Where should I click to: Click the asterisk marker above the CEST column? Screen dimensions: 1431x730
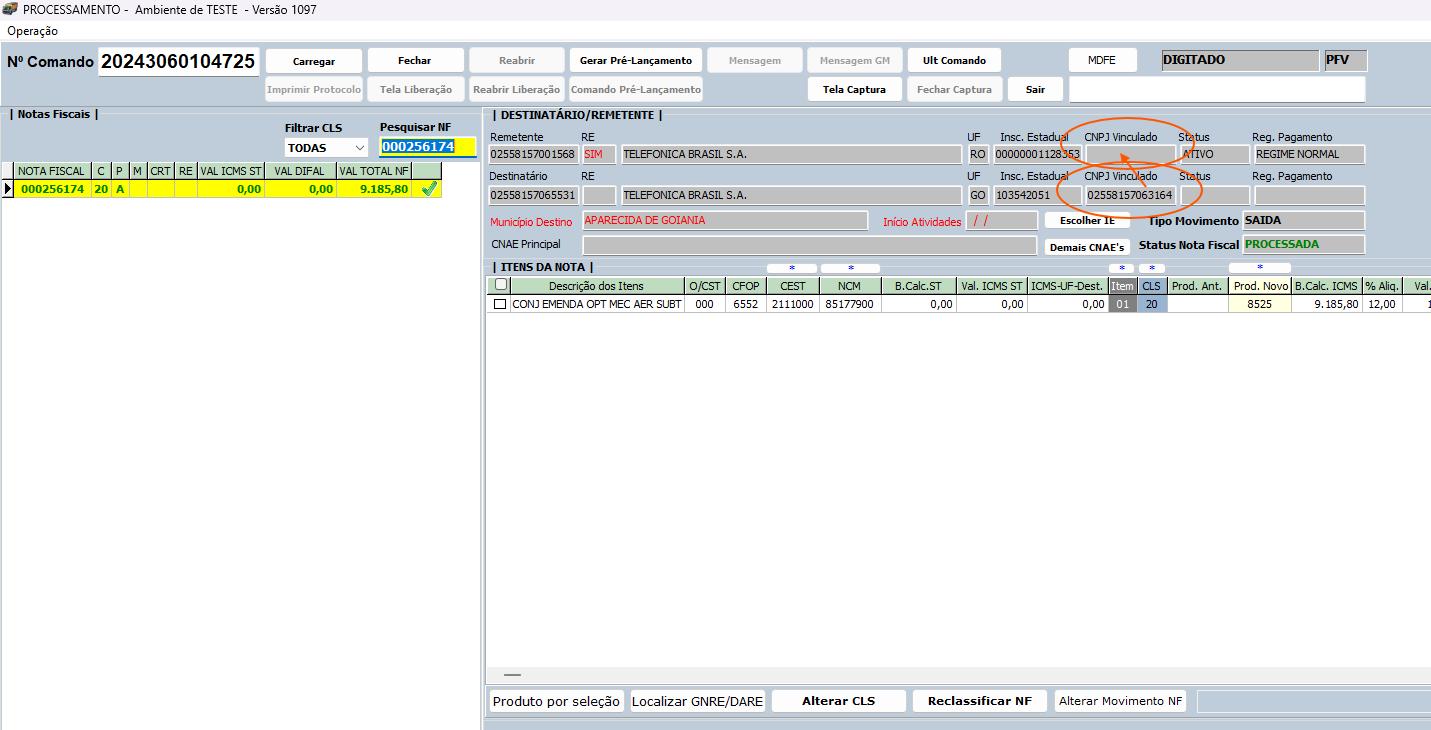pos(792,269)
